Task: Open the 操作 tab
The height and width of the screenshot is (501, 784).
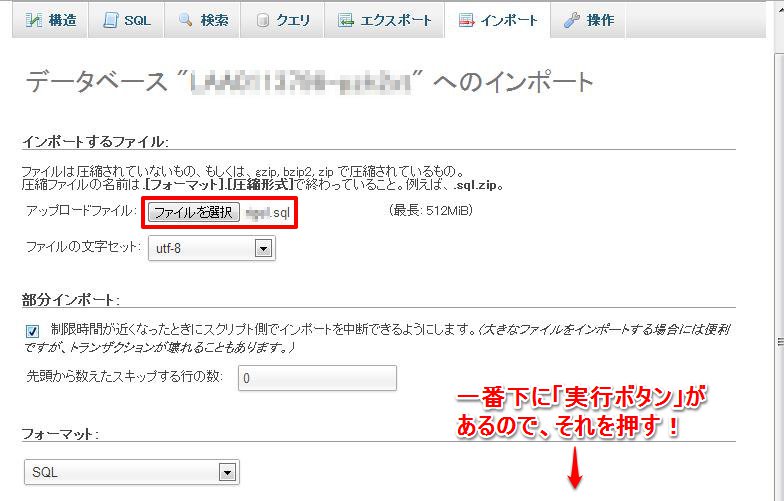Action: click(x=588, y=20)
